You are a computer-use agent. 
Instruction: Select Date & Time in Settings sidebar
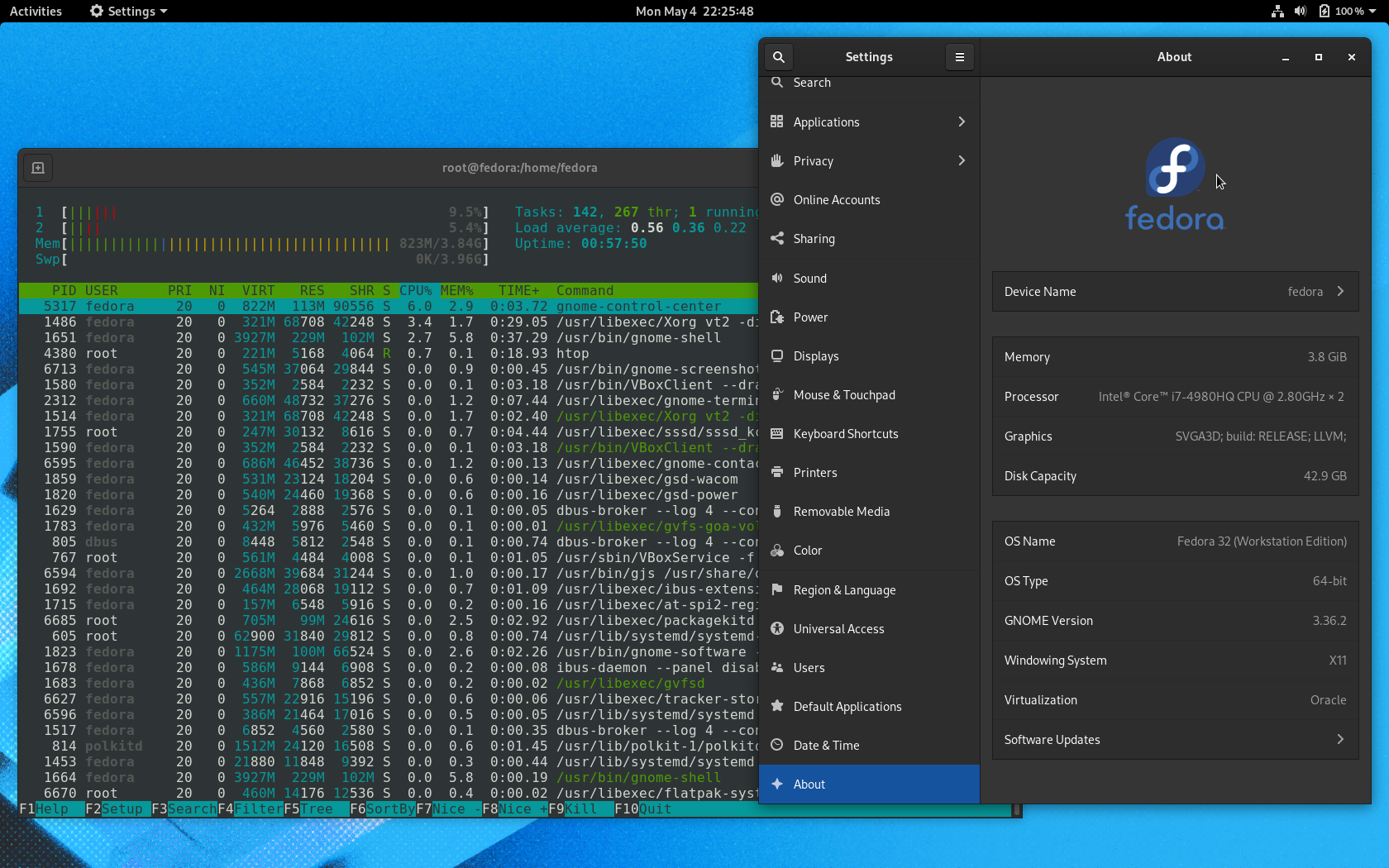(869, 745)
